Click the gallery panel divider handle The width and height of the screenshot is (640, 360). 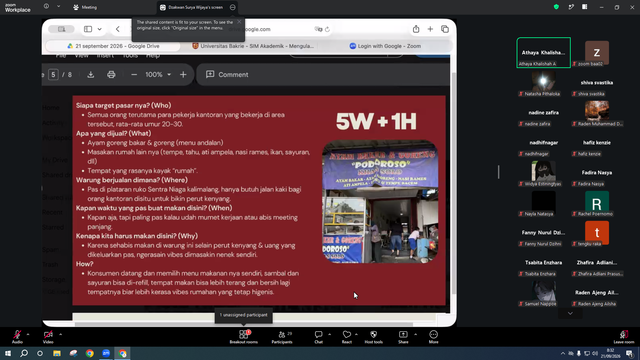(x=498, y=172)
